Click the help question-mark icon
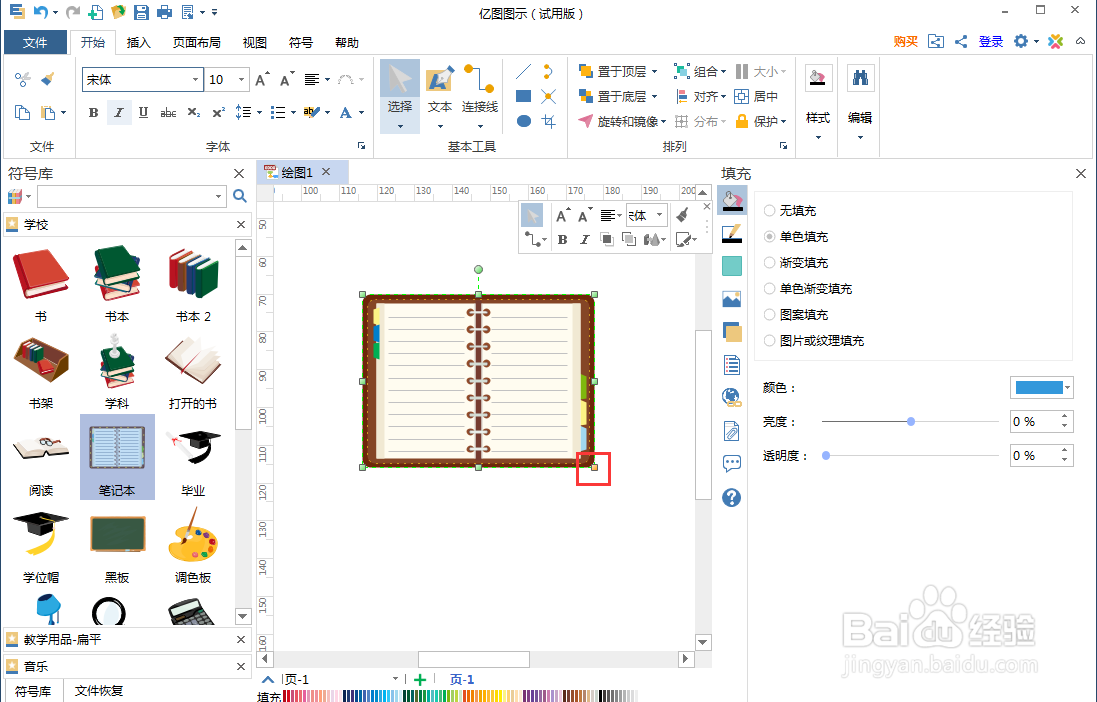This screenshot has width=1097, height=702. pyautogui.click(x=731, y=497)
